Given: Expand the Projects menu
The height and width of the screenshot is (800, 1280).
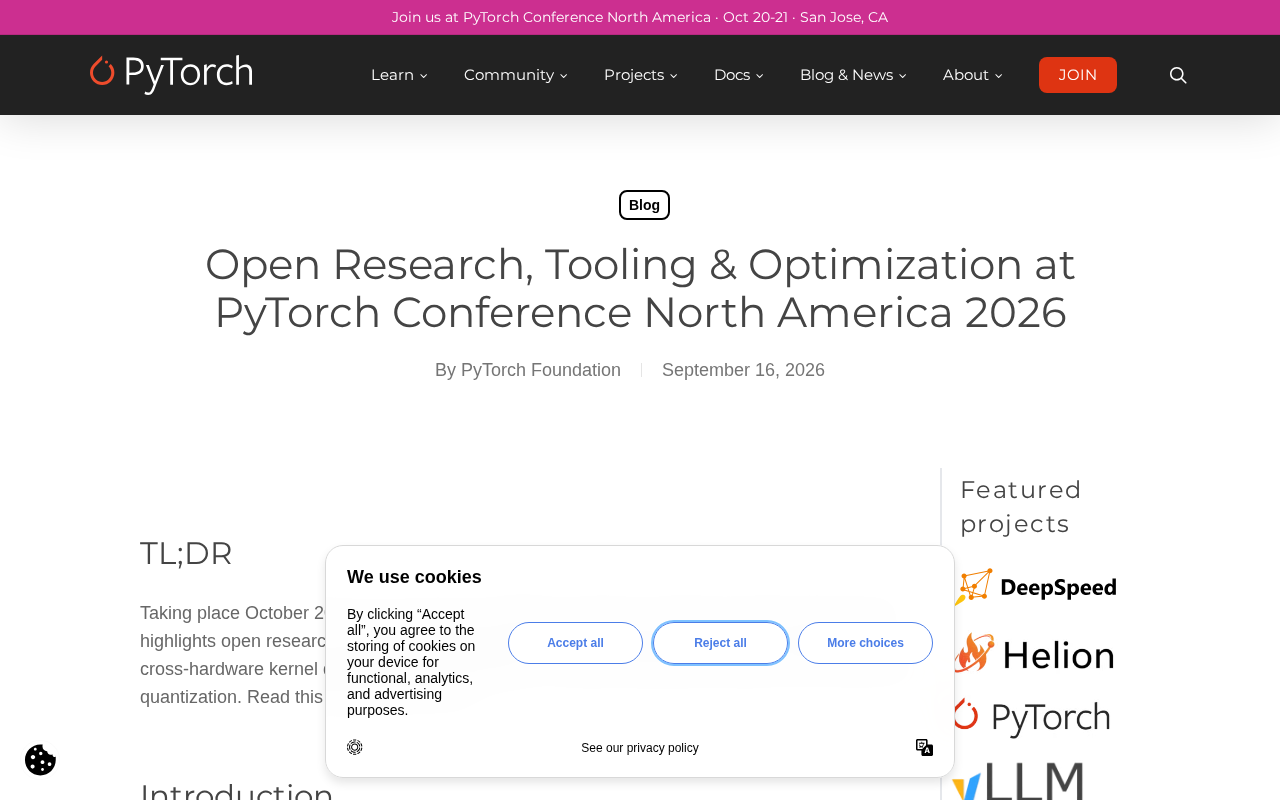Looking at the screenshot, I should 640,75.
